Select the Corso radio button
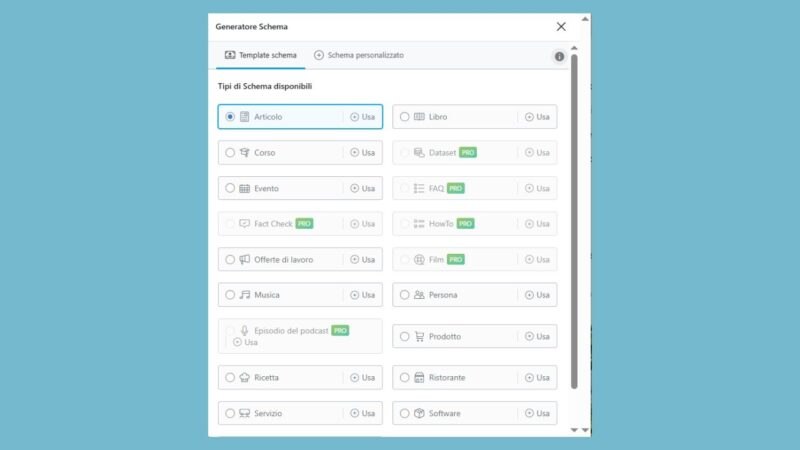 230,153
